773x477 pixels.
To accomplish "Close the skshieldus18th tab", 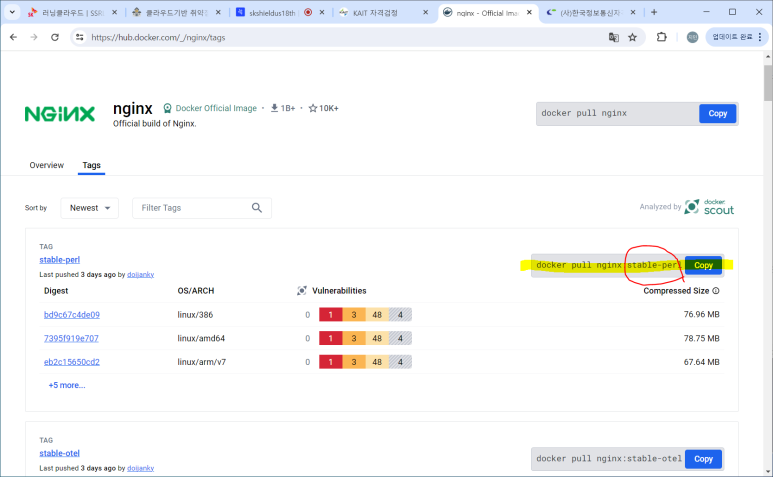I will pos(322,12).
